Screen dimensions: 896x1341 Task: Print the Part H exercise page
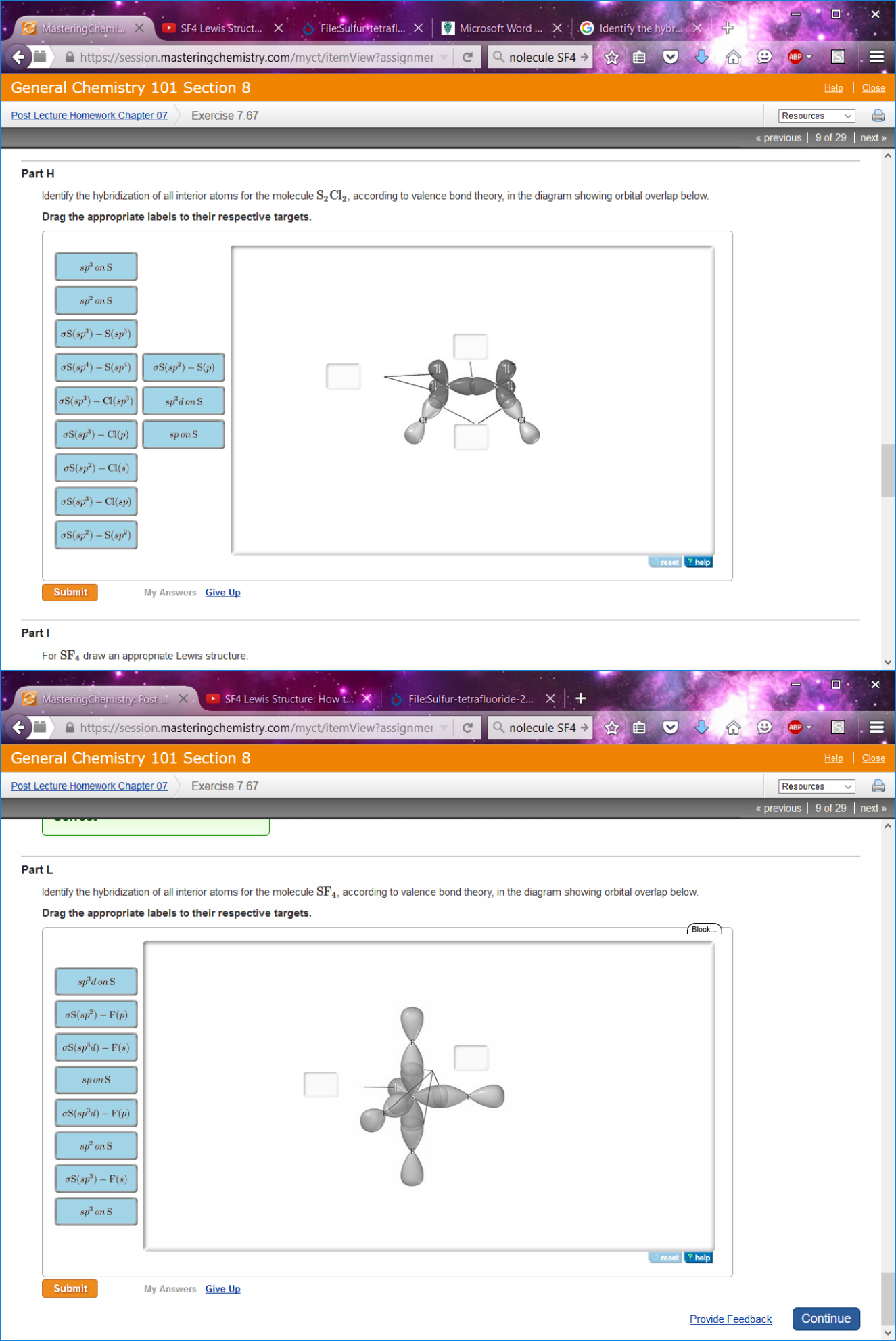[878, 116]
